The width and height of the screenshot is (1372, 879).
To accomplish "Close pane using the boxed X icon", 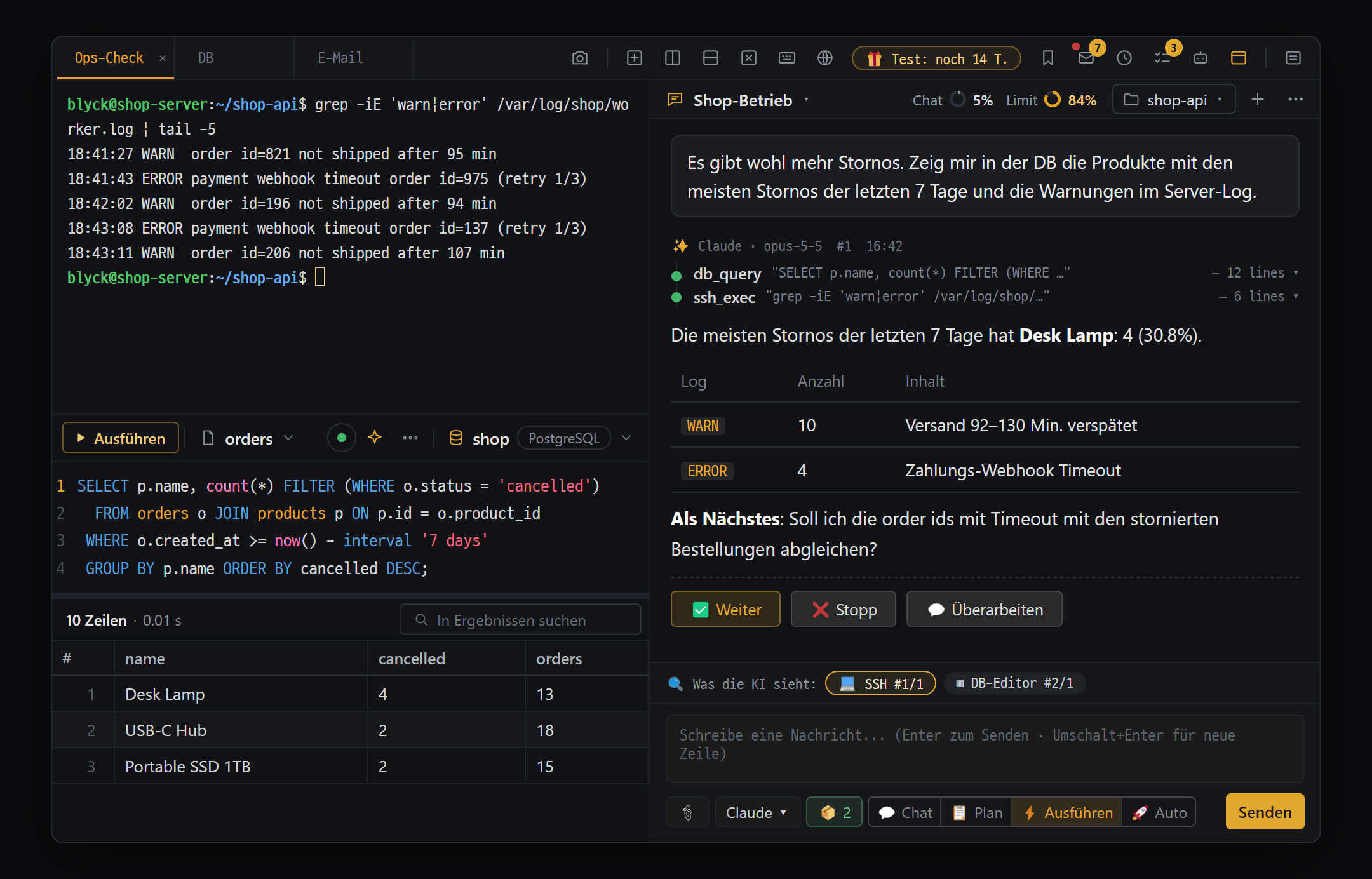I will tap(748, 58).
